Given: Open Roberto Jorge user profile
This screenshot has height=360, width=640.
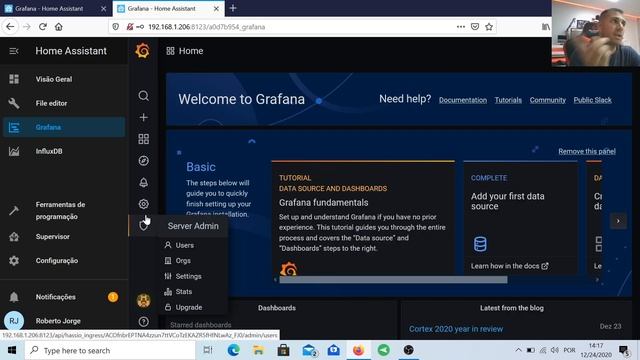Looking at the screenshot, I should point(64,321).
